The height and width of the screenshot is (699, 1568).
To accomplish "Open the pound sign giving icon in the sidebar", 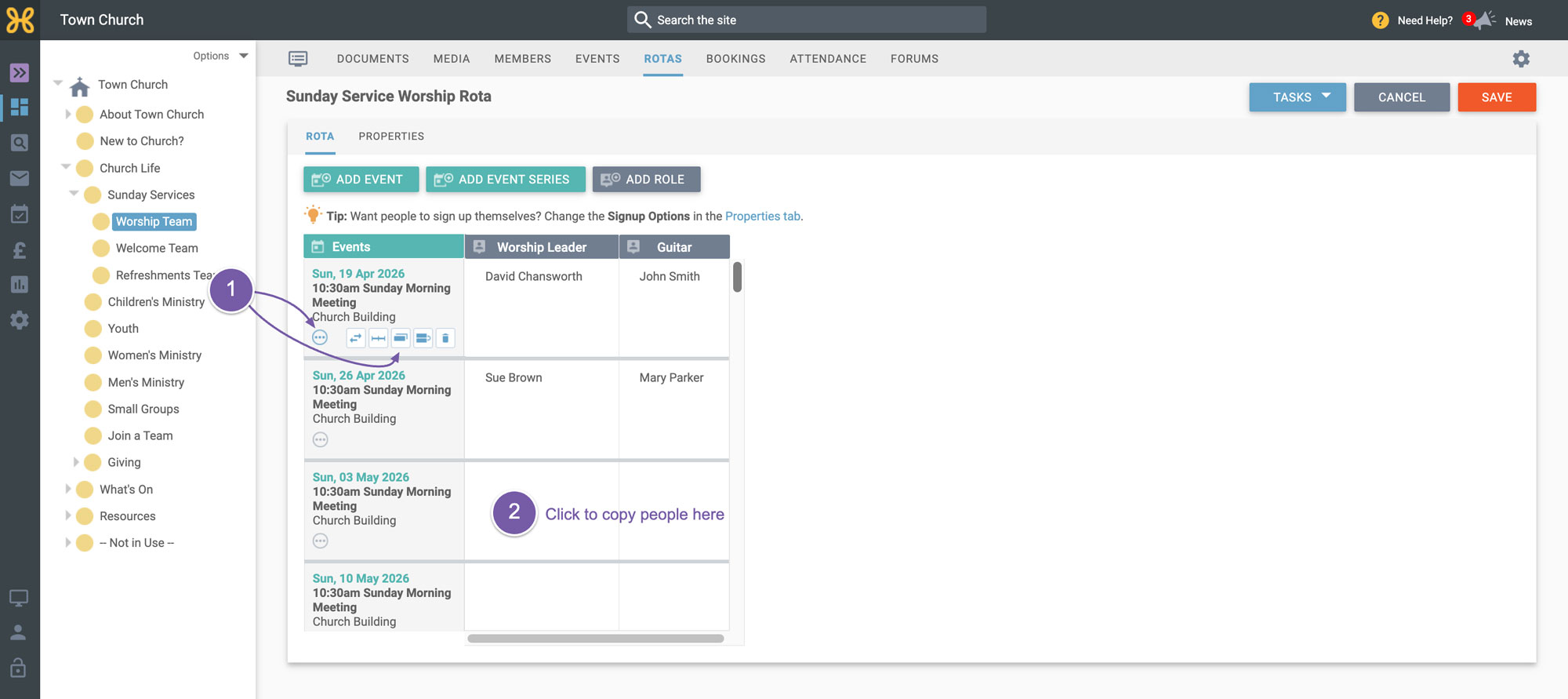I will click(20, 249).
